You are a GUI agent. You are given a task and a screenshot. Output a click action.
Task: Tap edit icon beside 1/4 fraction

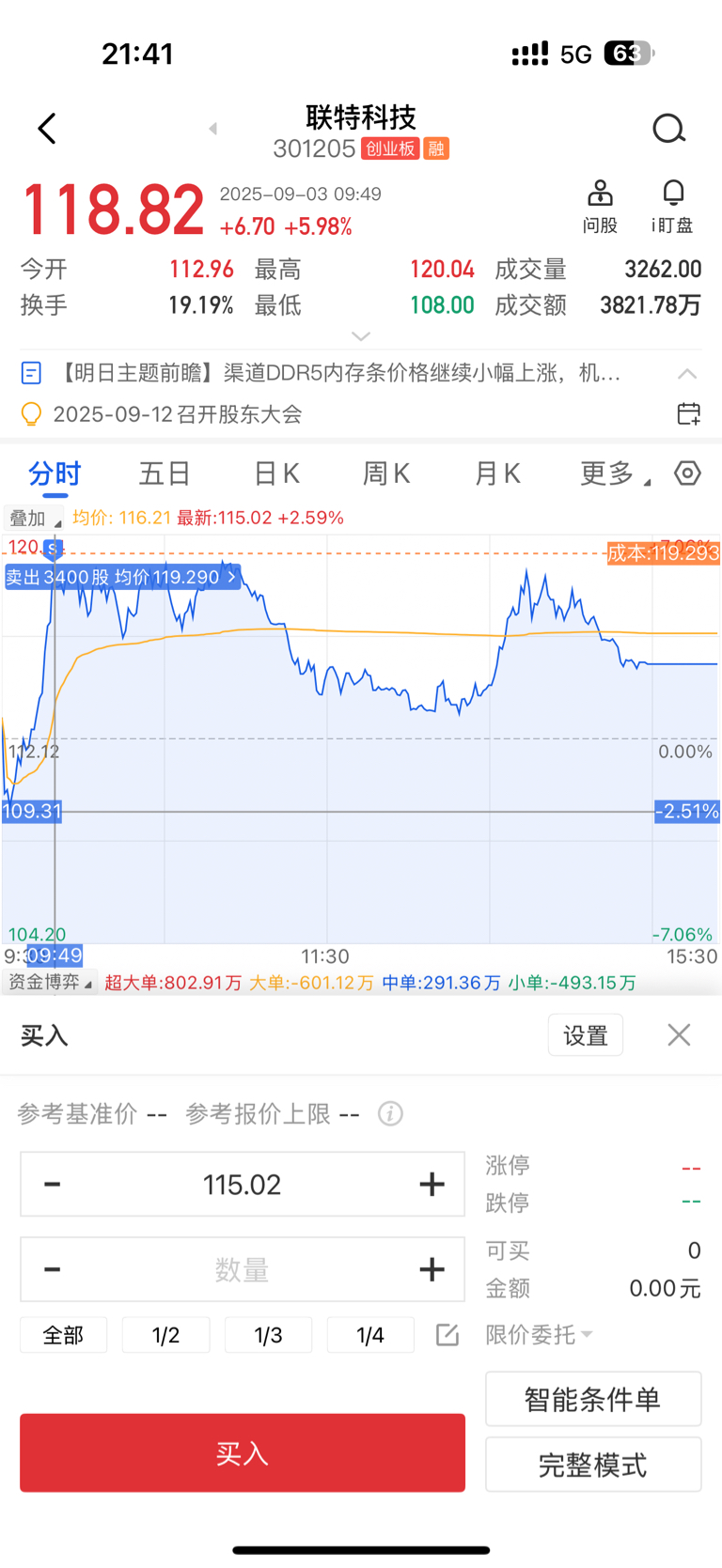(447, 1334)
